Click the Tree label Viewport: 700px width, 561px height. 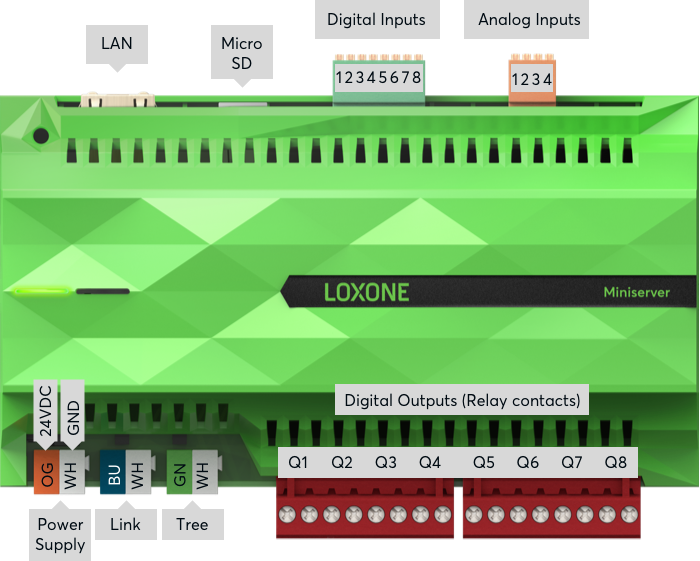pyautogui.click(x=192, y=524)
